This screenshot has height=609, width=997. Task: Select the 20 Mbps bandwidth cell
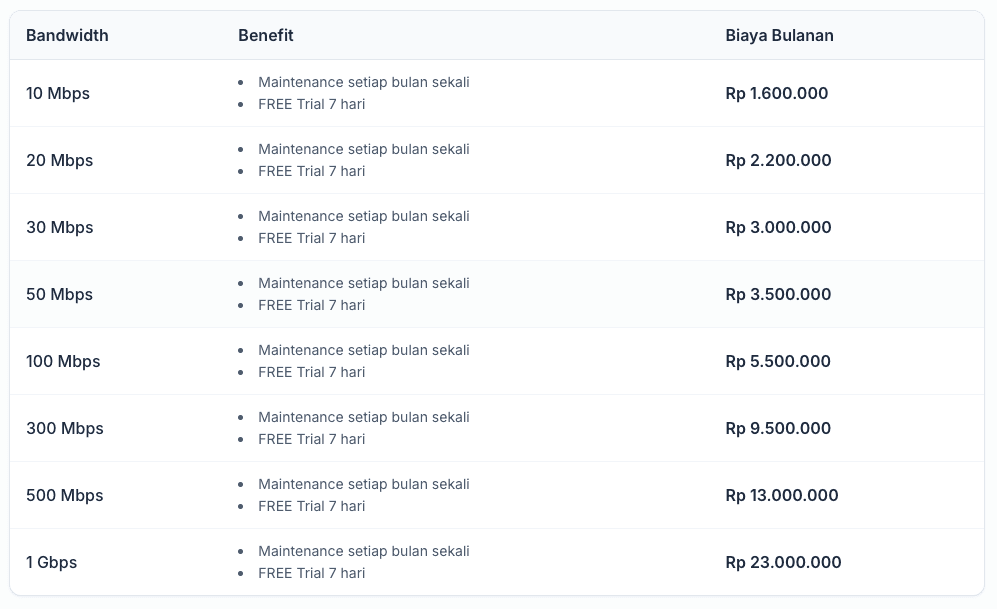59,160
